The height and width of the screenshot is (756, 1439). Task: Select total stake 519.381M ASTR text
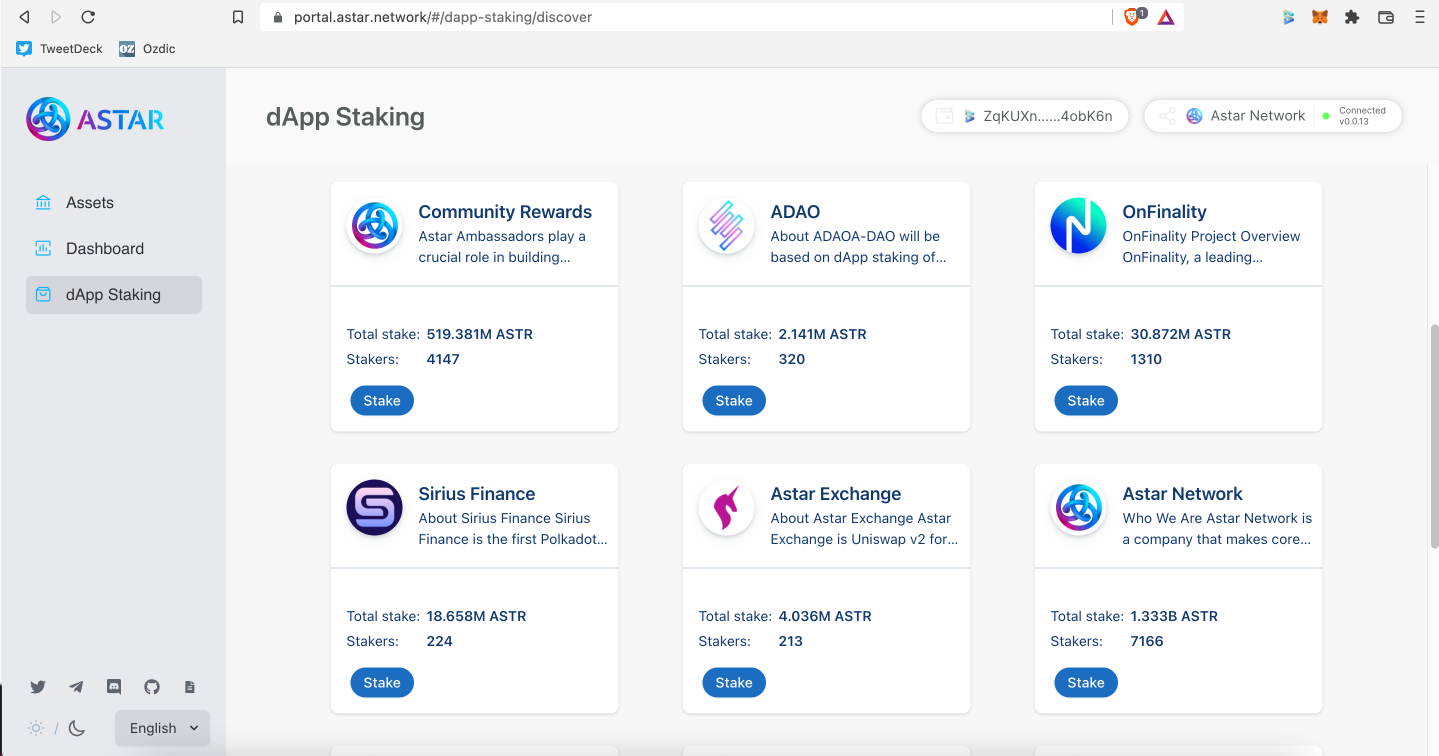point(480,334)
